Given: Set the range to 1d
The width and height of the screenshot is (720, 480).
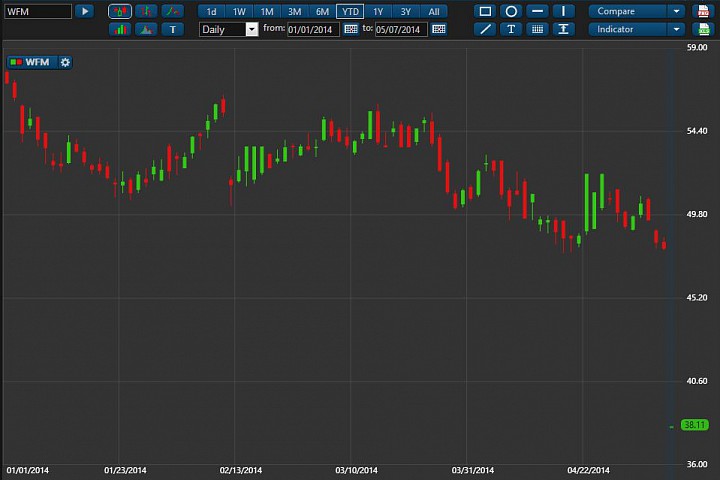Looking at the screenshot, I should click(x=211, y=11).
